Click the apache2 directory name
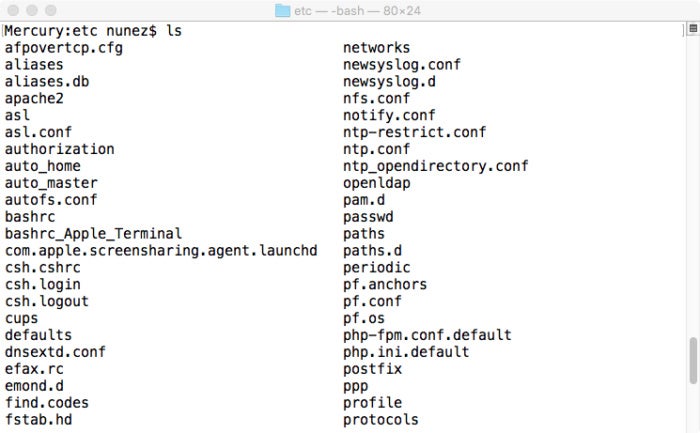This screenshot has width=700, height=433. pyautogui.click(x=34, y=99)
